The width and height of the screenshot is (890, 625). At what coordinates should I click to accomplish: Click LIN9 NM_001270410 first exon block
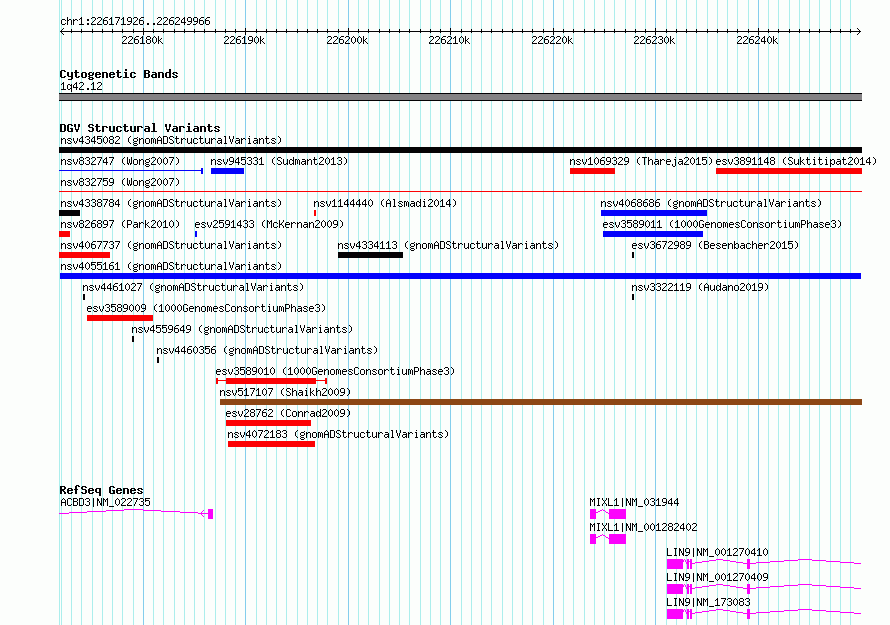click(675, 564)
